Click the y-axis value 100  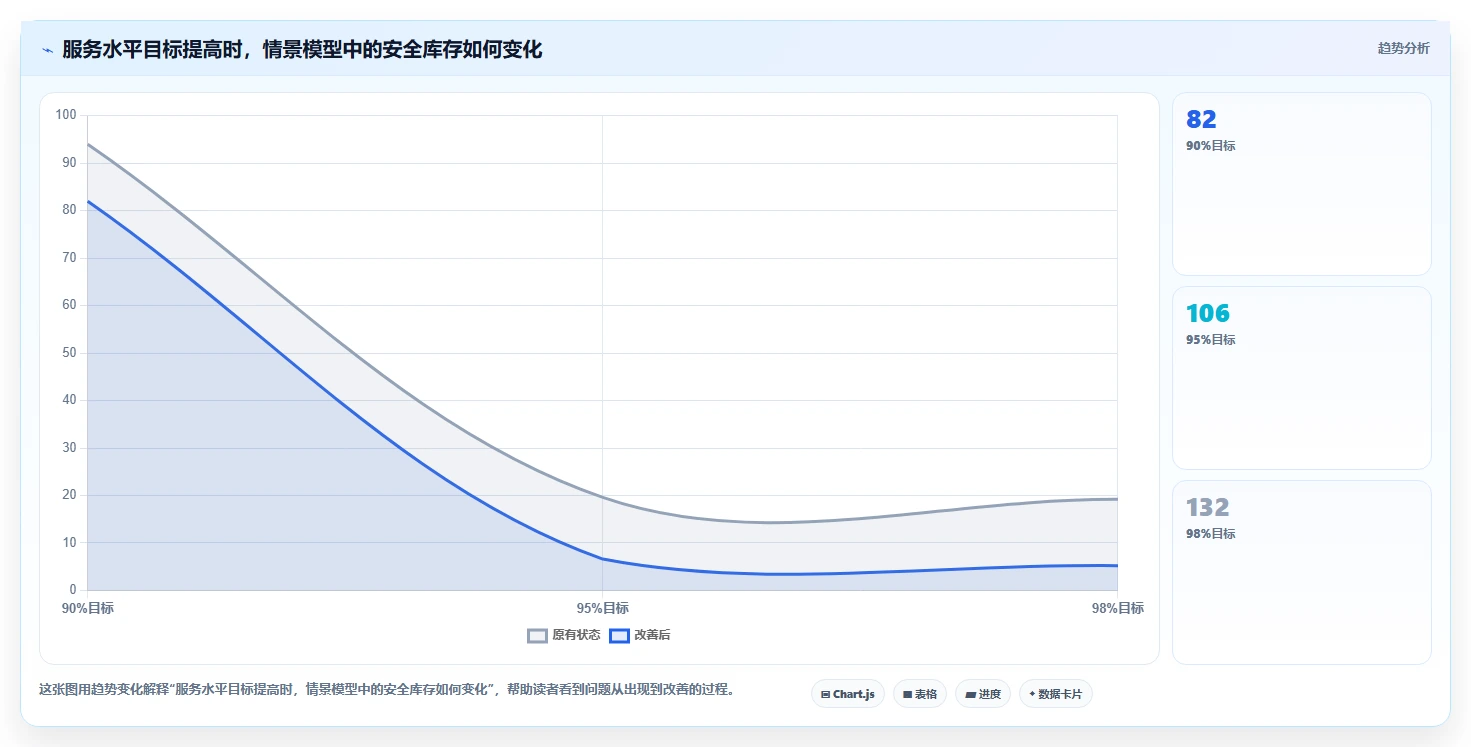point(66,115)
